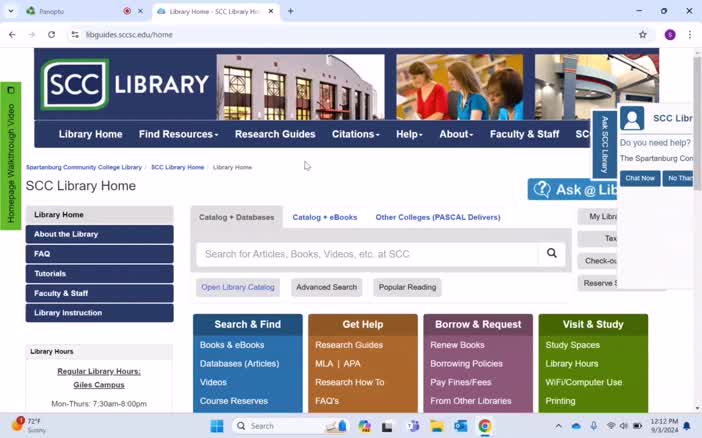Click the search magnifier button

[552, 253]
